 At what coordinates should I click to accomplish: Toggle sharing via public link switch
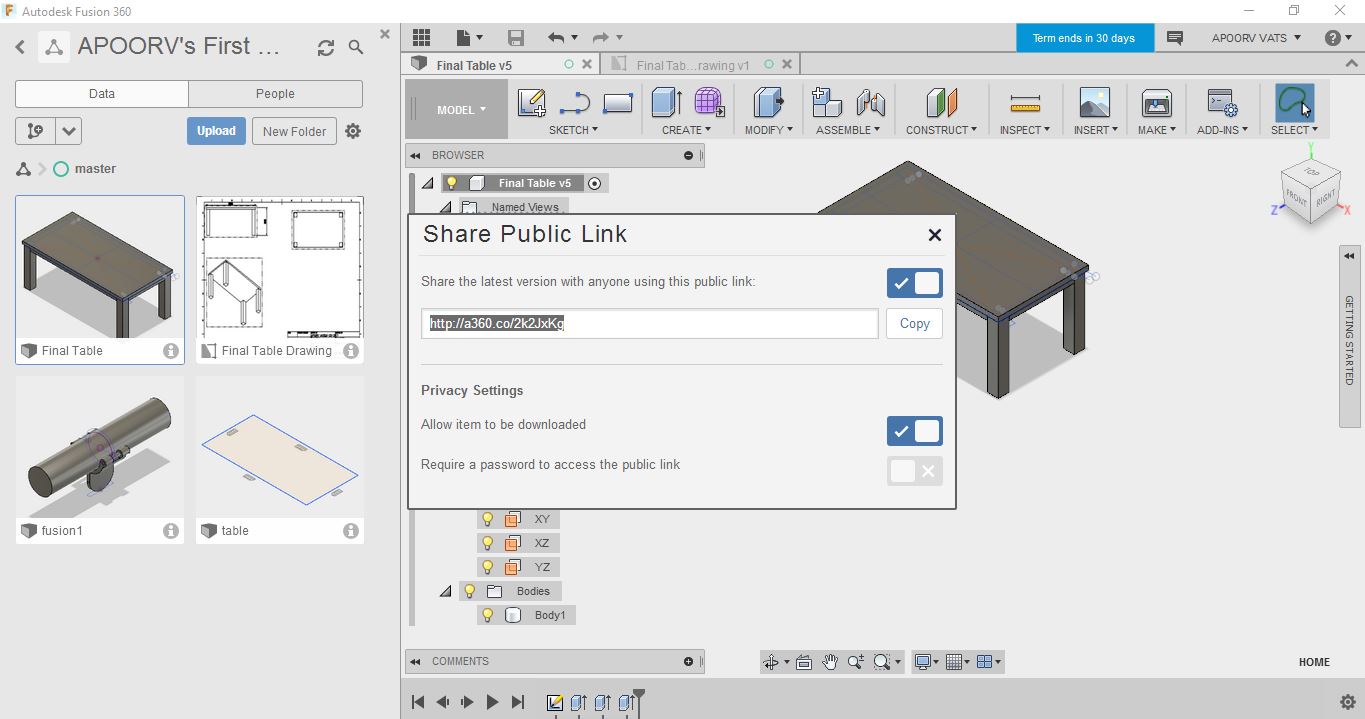click(x=914, y=283)
